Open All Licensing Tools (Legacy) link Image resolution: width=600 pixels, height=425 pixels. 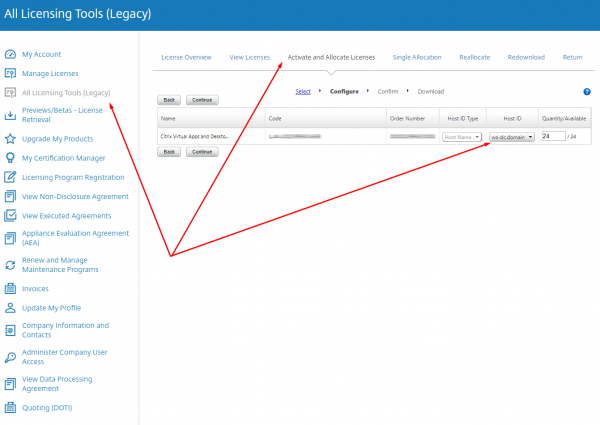click(x=66, y=92)
